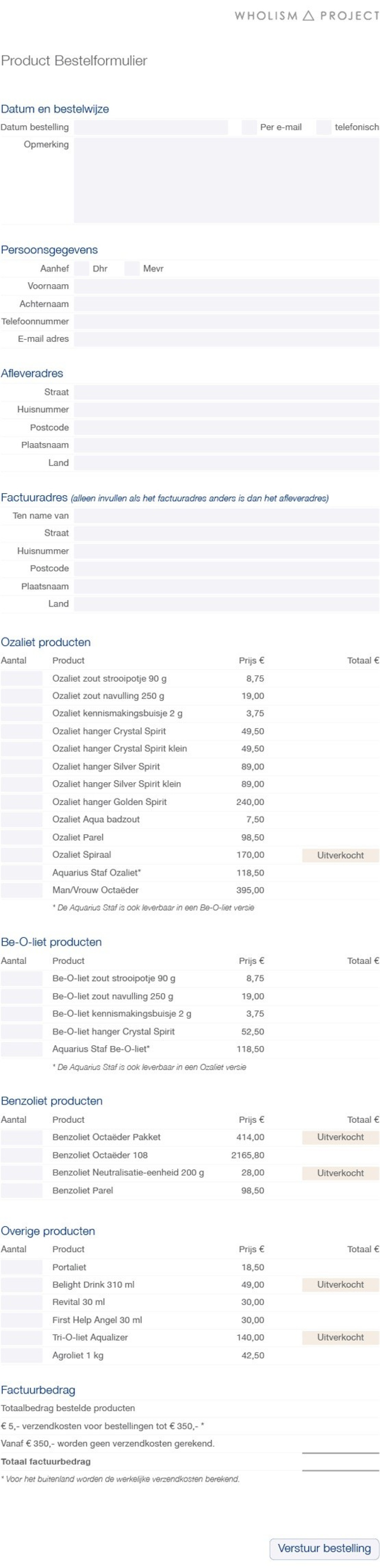Image resolution: width=380 pixels, height=1568 pixels.
Task: Focus quantity field for Benzoliet Octaëder 108
Action: point(22,1155)
